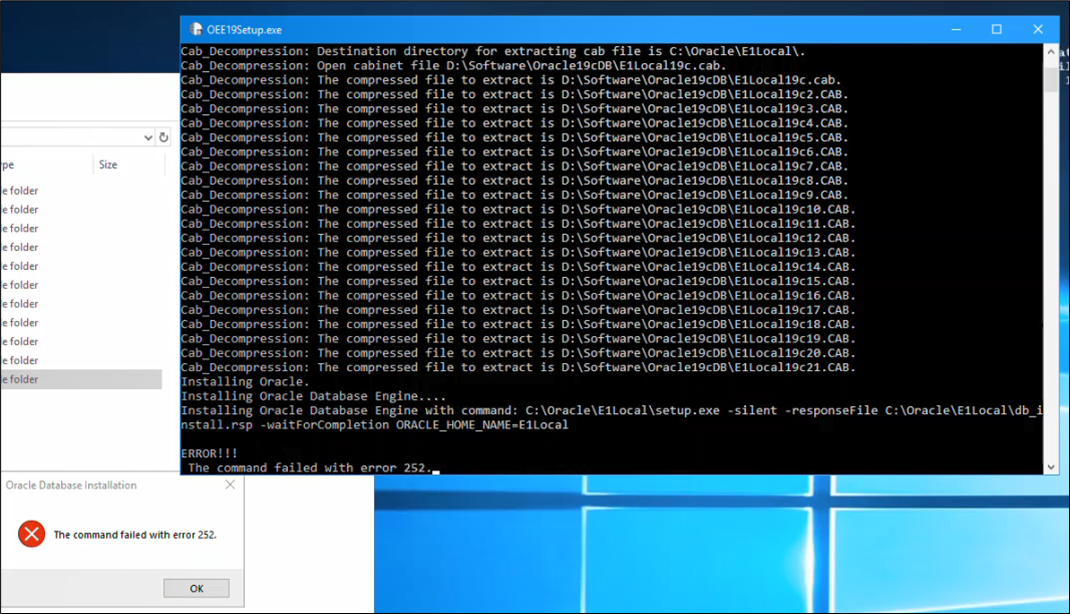Minimize the OEE19Setup.exe console window
1070x614 pixels.
pyautogui.click(x=956, y=29)
